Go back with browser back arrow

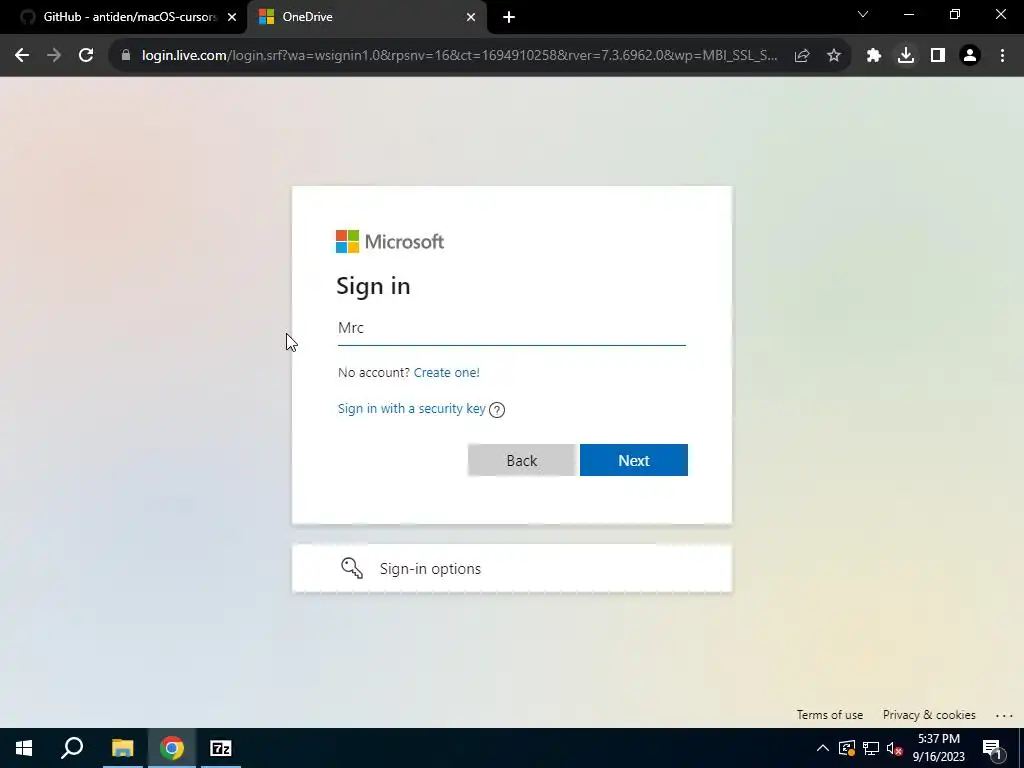(22, 56)
